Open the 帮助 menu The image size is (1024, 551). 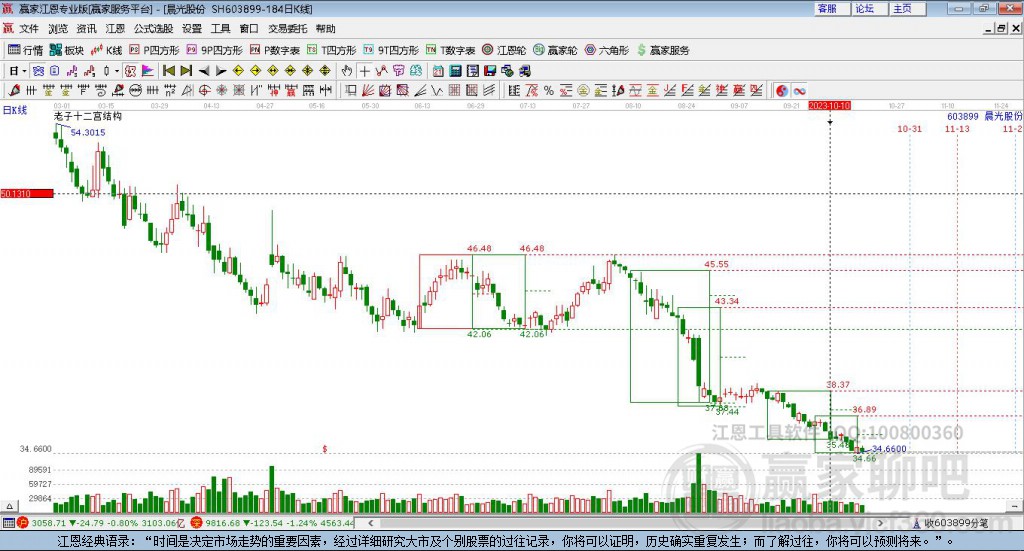(x=325, y=29)
